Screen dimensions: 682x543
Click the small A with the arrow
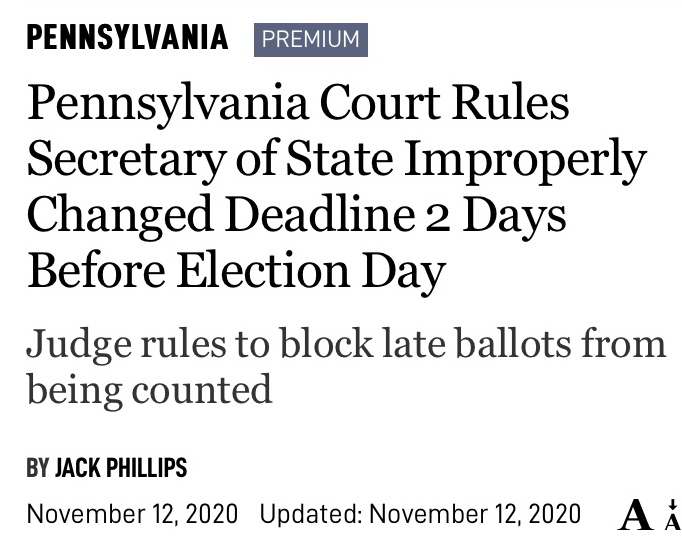(x=672, y=515)
